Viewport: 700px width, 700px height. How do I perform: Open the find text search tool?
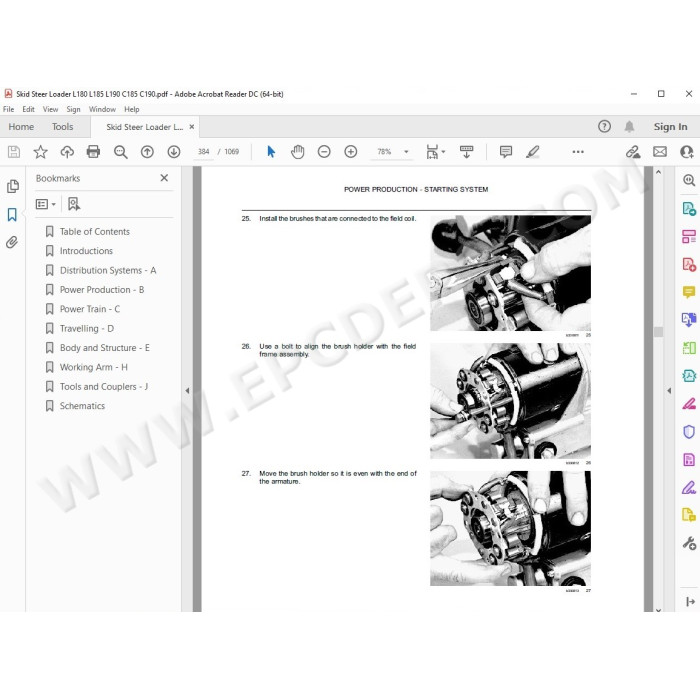[x=120, y=152]
